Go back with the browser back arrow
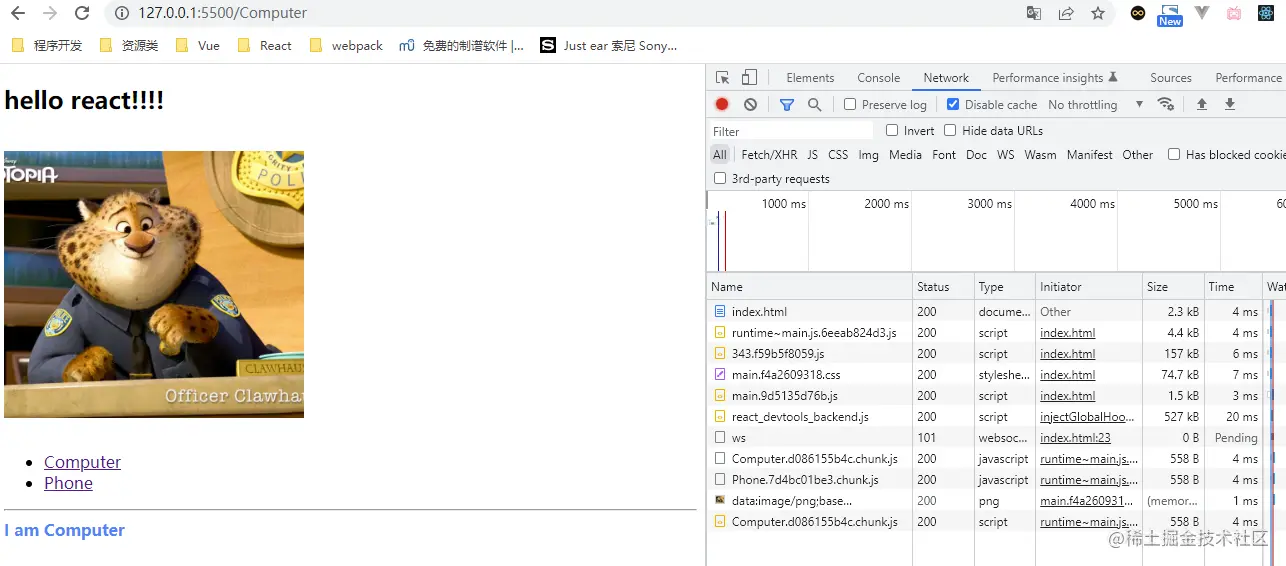This screenshot has height=566, width=1286. point(18,13)
